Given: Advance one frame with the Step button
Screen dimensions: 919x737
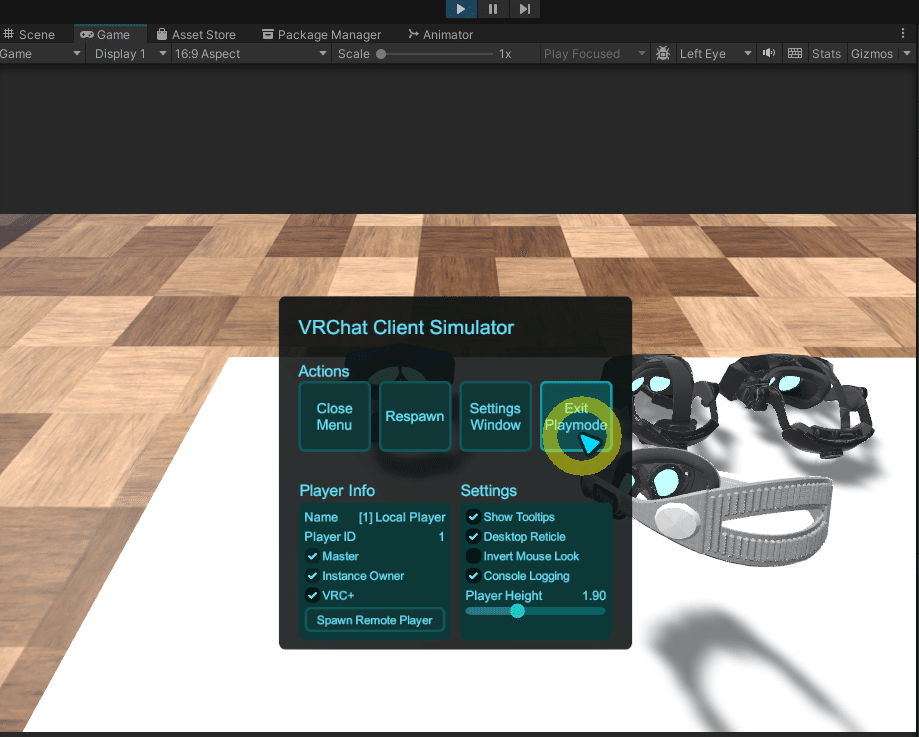Looking at the screenshot, I should pos(525,9).
